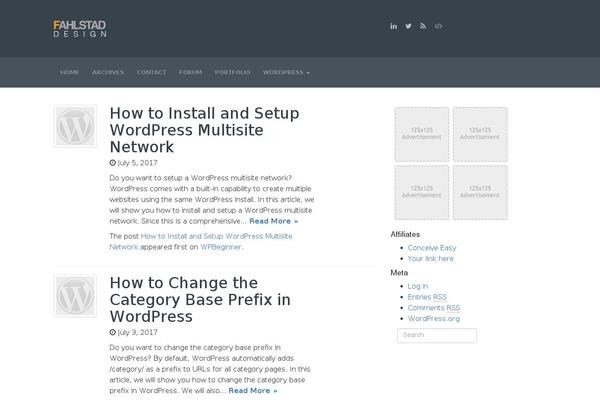Open the Twitter social icon
Screen dimensions: 600x400
click(x=408, y=26)
